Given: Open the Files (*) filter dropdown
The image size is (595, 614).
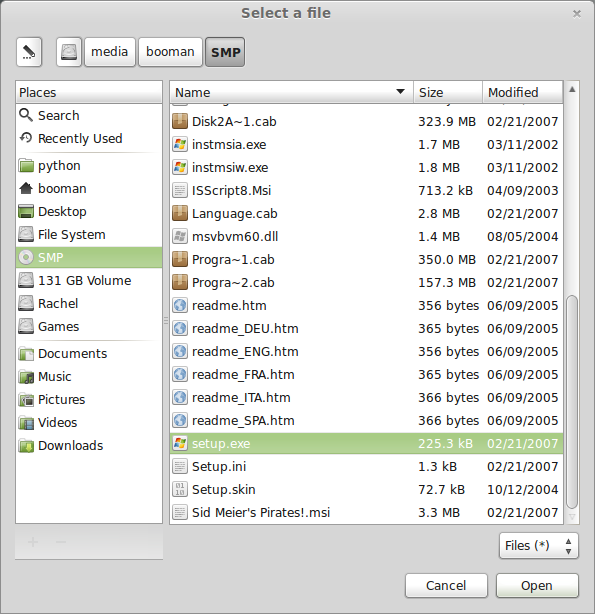Looking at the screenshot, I should pos(539,545).
